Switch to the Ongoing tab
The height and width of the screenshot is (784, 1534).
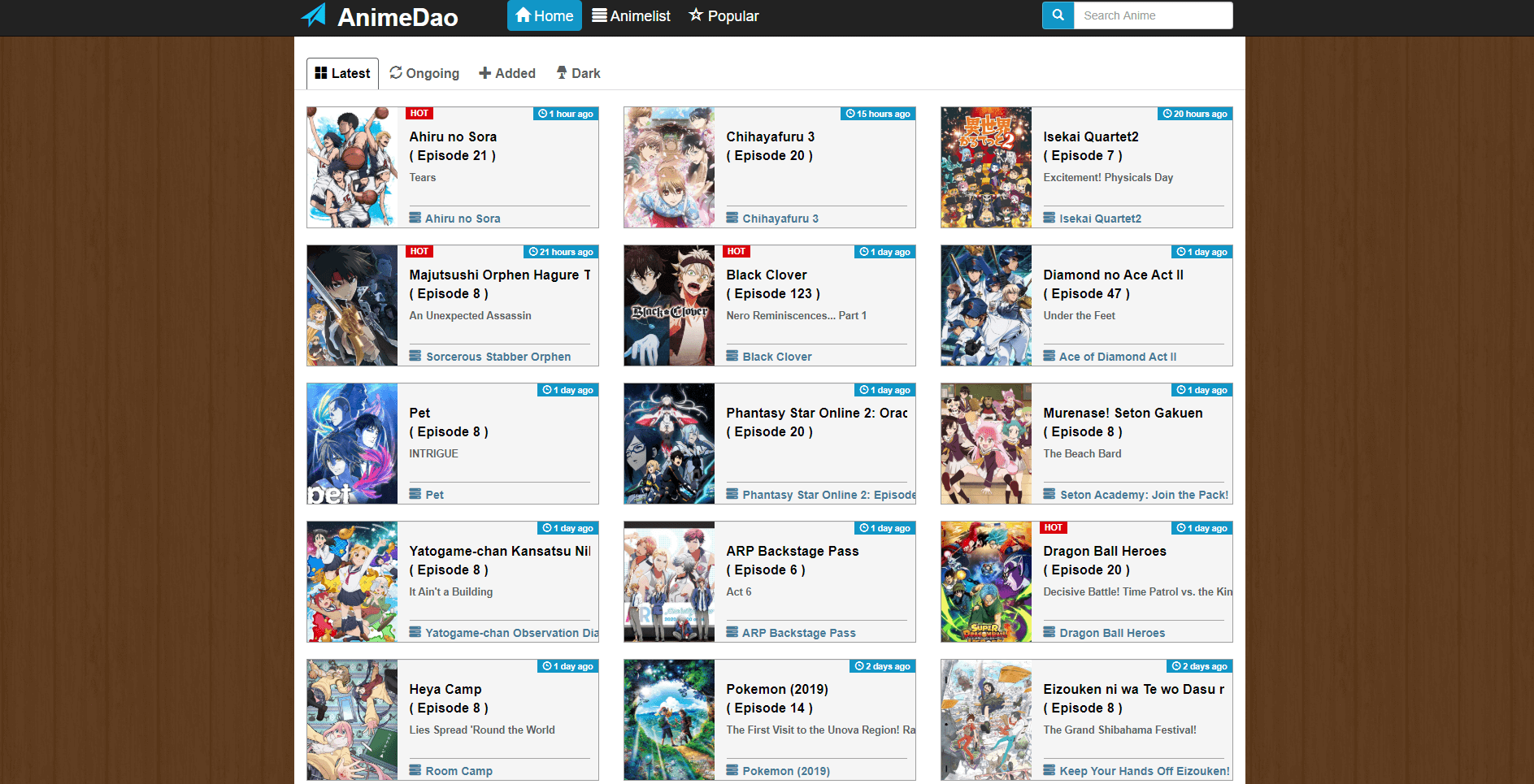[424, 72]
